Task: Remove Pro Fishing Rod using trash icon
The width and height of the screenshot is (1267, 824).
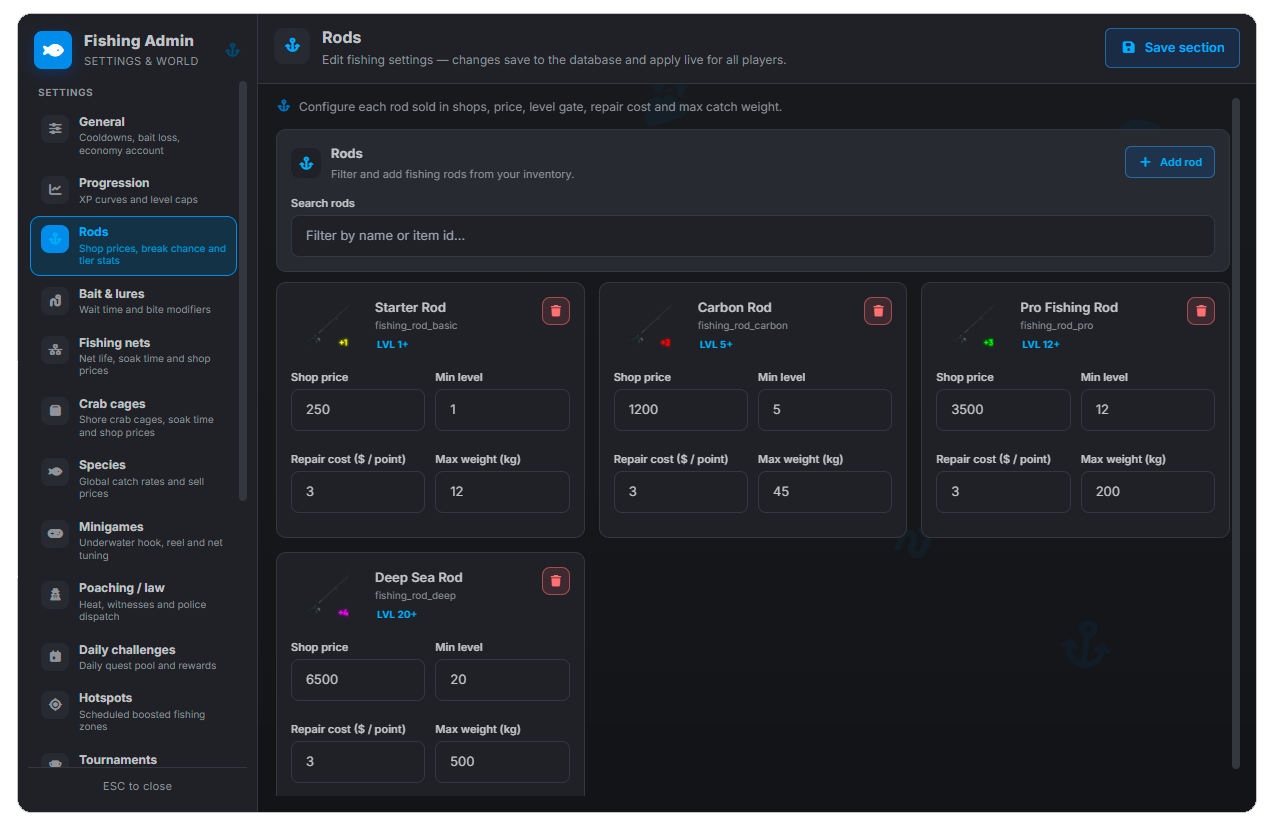Action: point(1201,311)
